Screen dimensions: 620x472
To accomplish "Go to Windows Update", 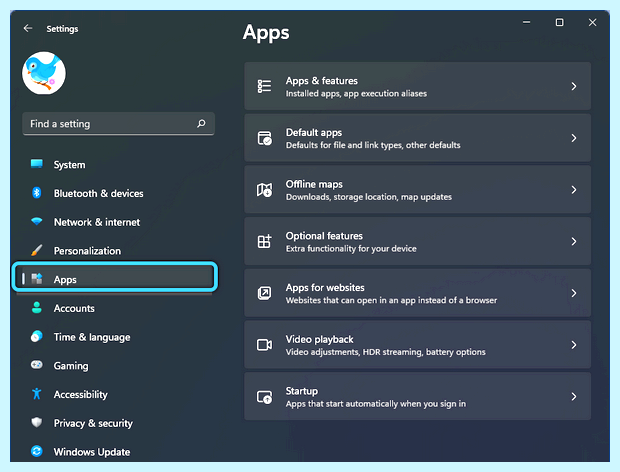I will (x=92, y=452).
